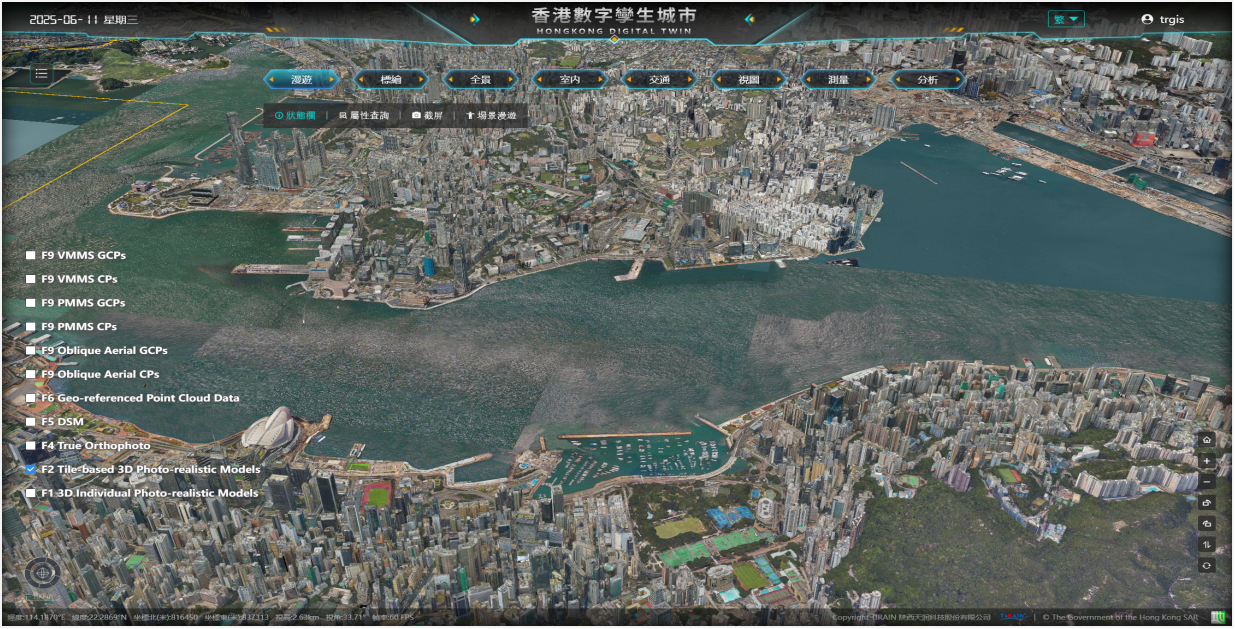Switch to the 測量 measurement tab
The width and height of the screenshot is (1235, 629).
(838, 79)
